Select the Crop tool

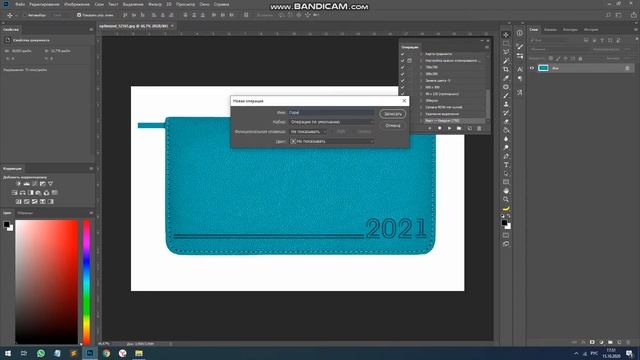(506, 69)
